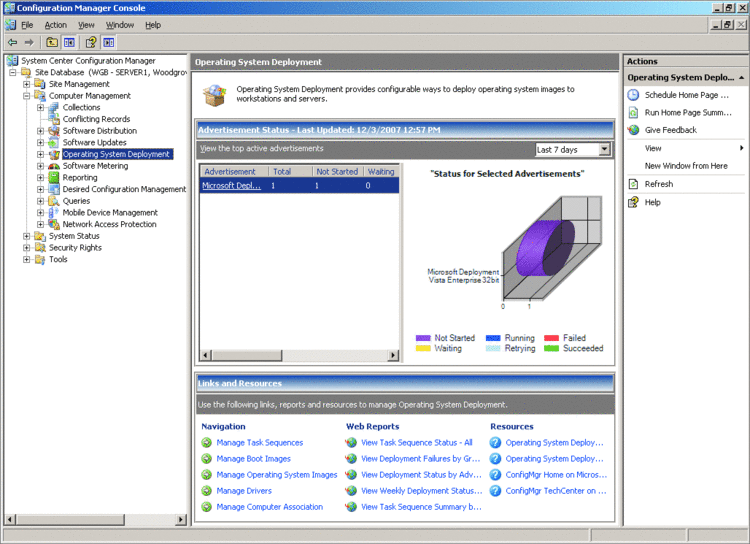
Task: Open the Action menu
Action: click(x=56, y=25)
